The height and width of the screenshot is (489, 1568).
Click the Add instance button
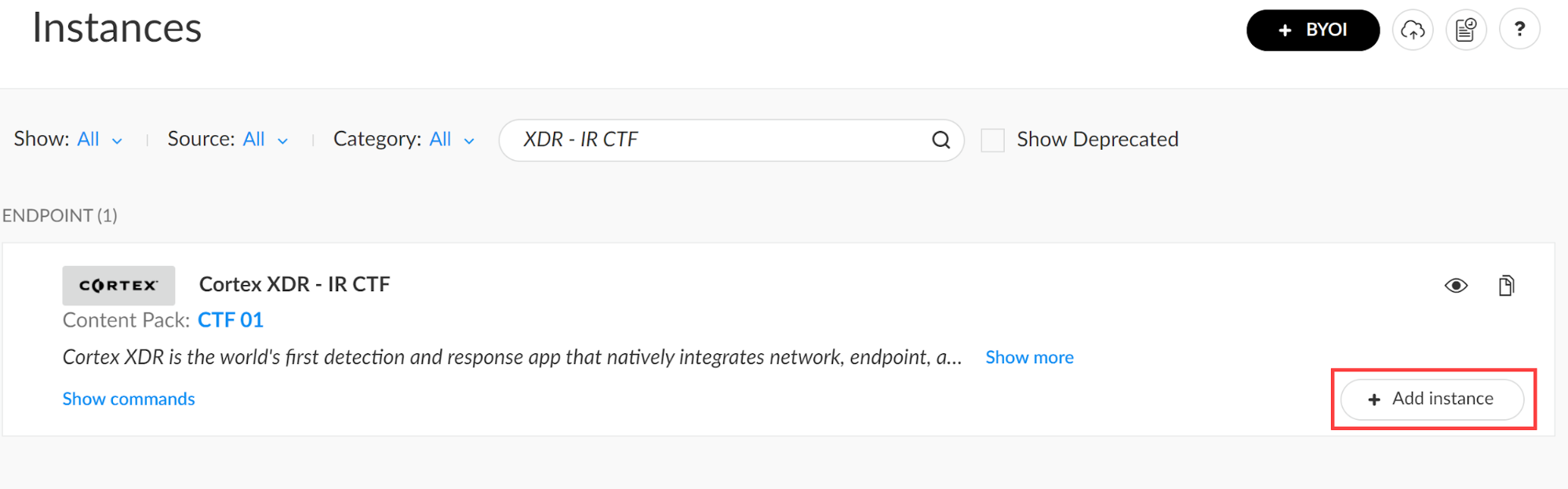tap(1432, 400)
